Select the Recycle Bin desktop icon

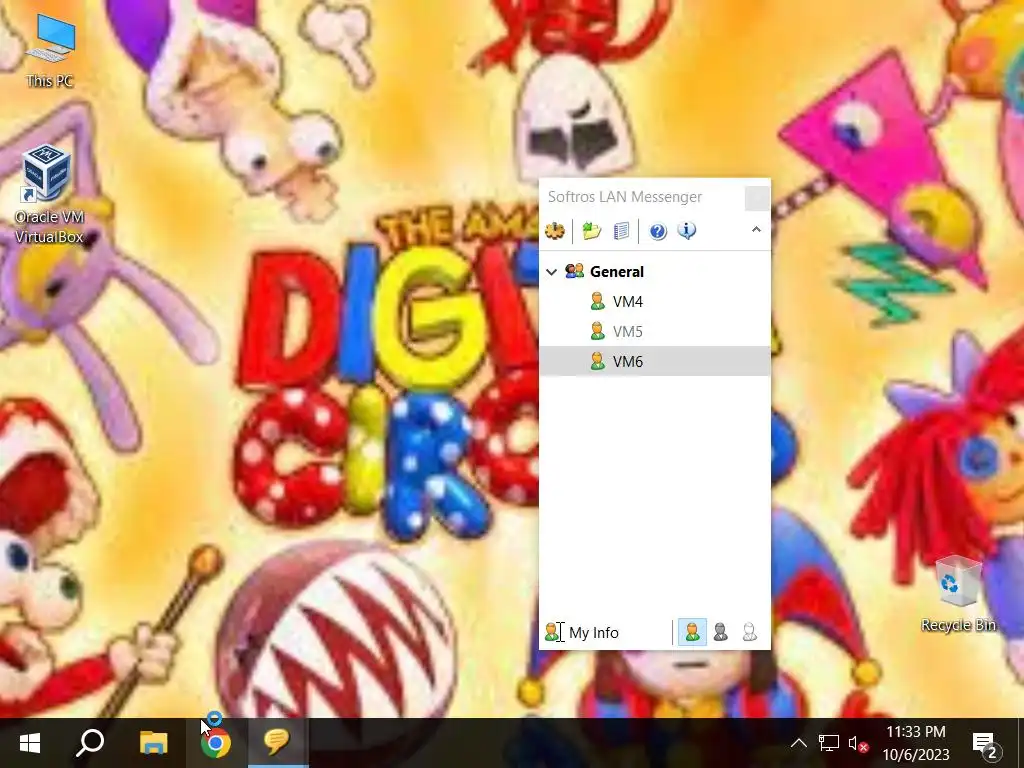pyautogui.click(x=957, y=594)
